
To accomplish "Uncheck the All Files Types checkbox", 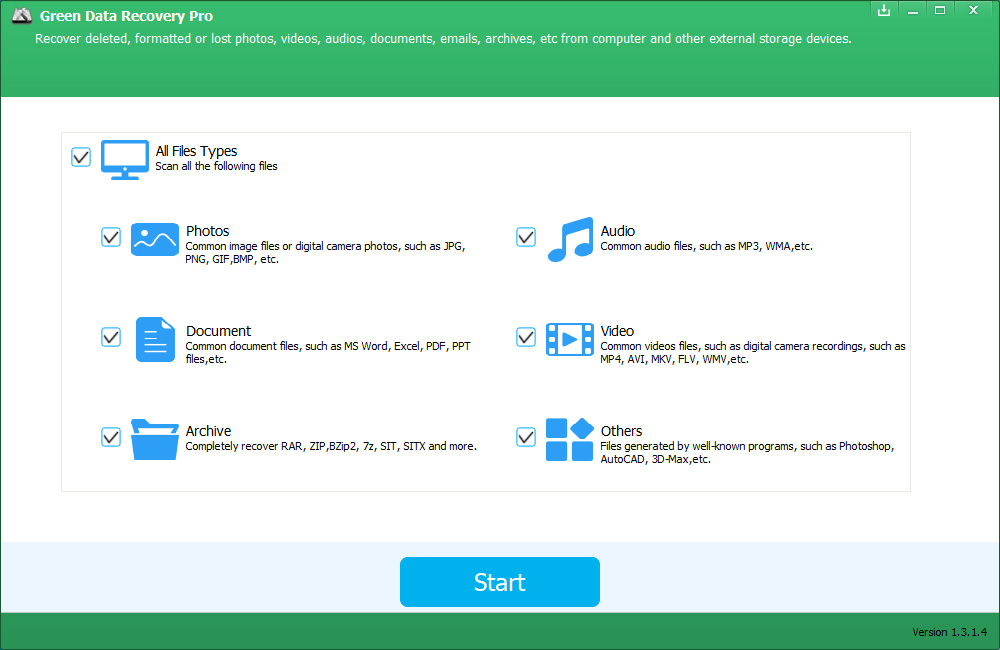I will 81,157.
